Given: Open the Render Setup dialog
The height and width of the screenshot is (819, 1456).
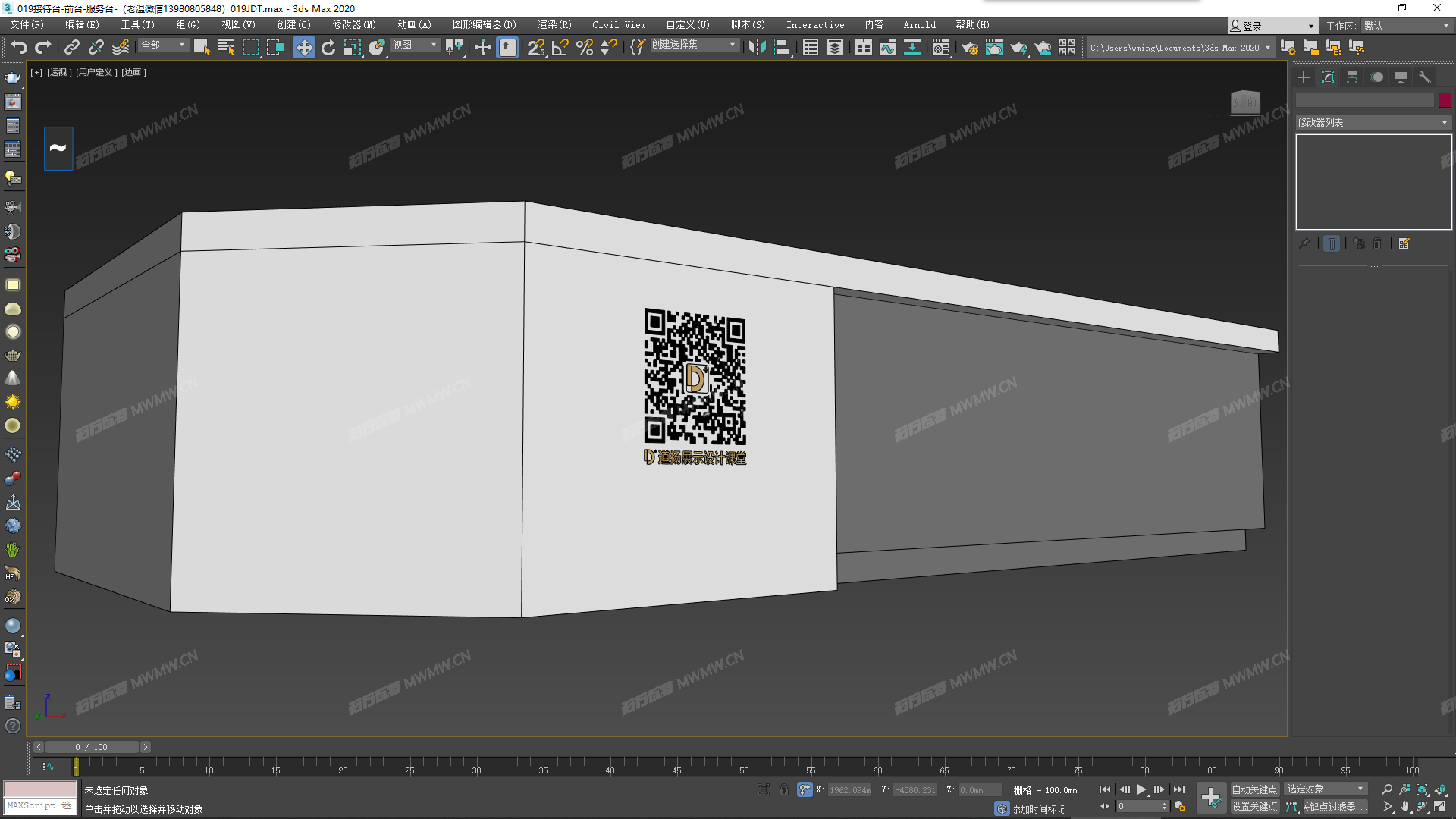Looking at the screenshot, I should pyautogui.click(x=970, y=48).
